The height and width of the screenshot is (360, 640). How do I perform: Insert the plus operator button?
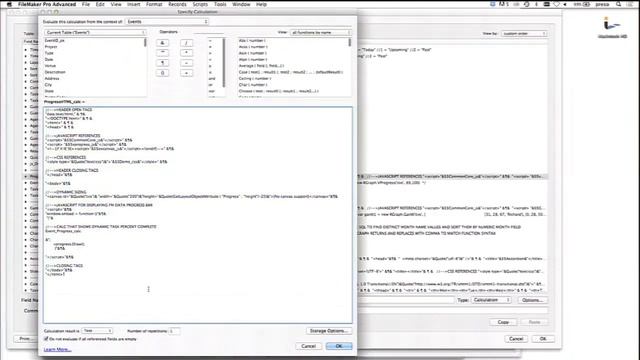(x=186, y=73)
